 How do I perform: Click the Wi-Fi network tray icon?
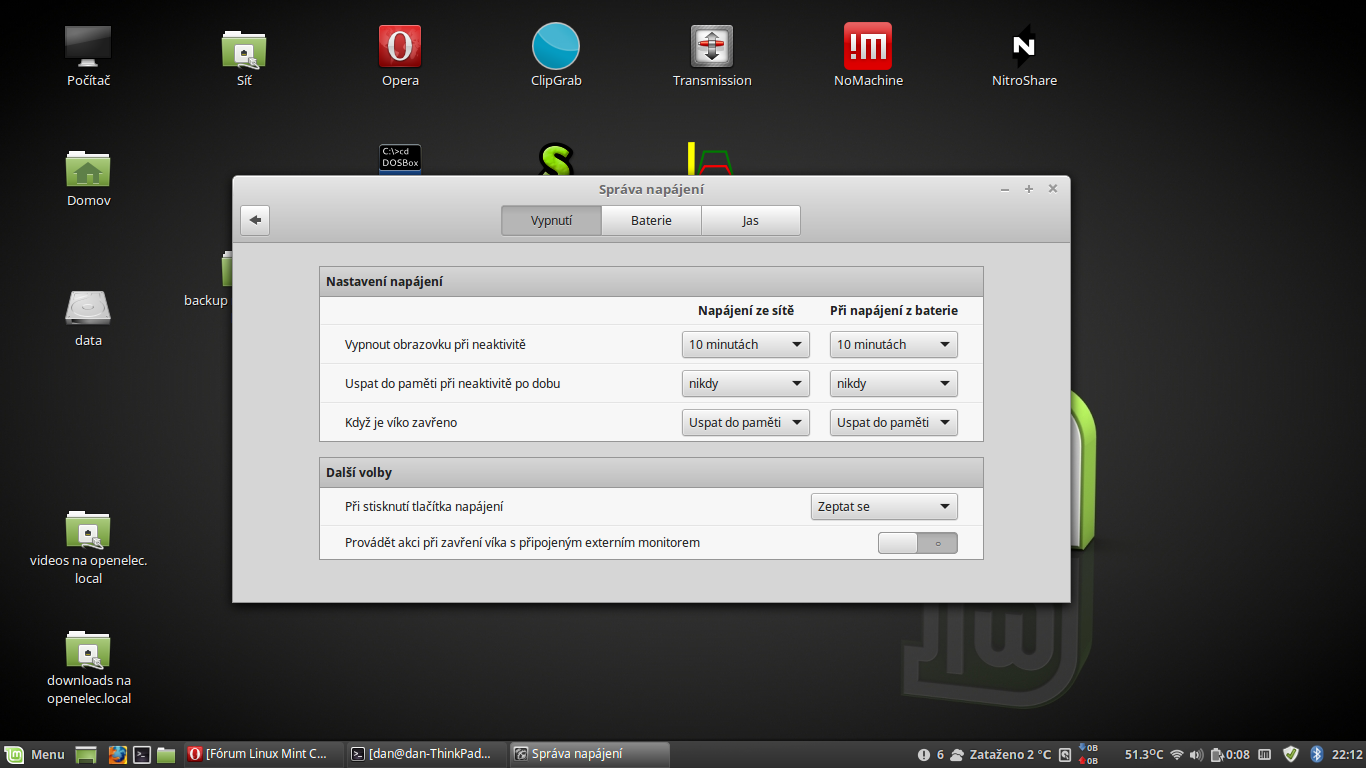[x=1177, y=754]
